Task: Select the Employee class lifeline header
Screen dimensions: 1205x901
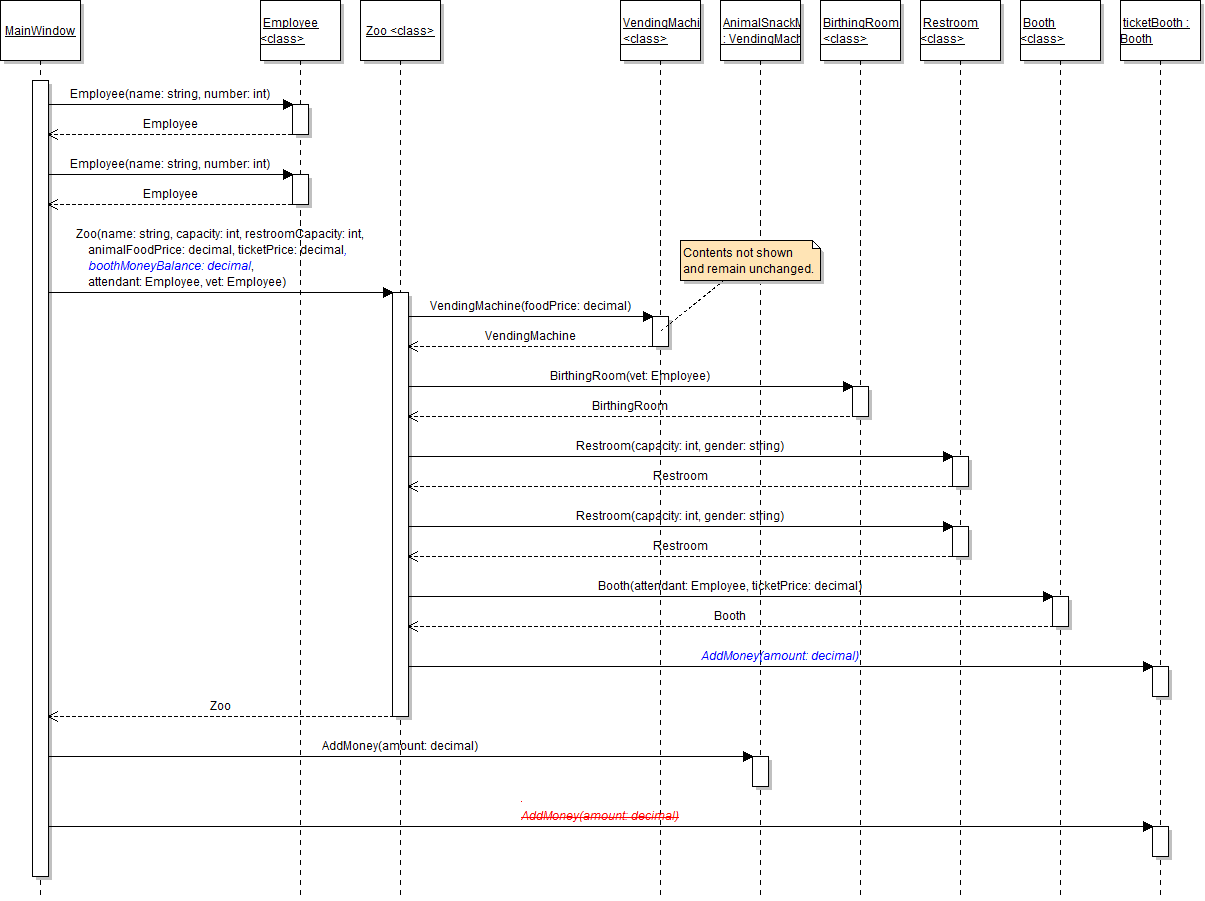Action: point(300,31)
